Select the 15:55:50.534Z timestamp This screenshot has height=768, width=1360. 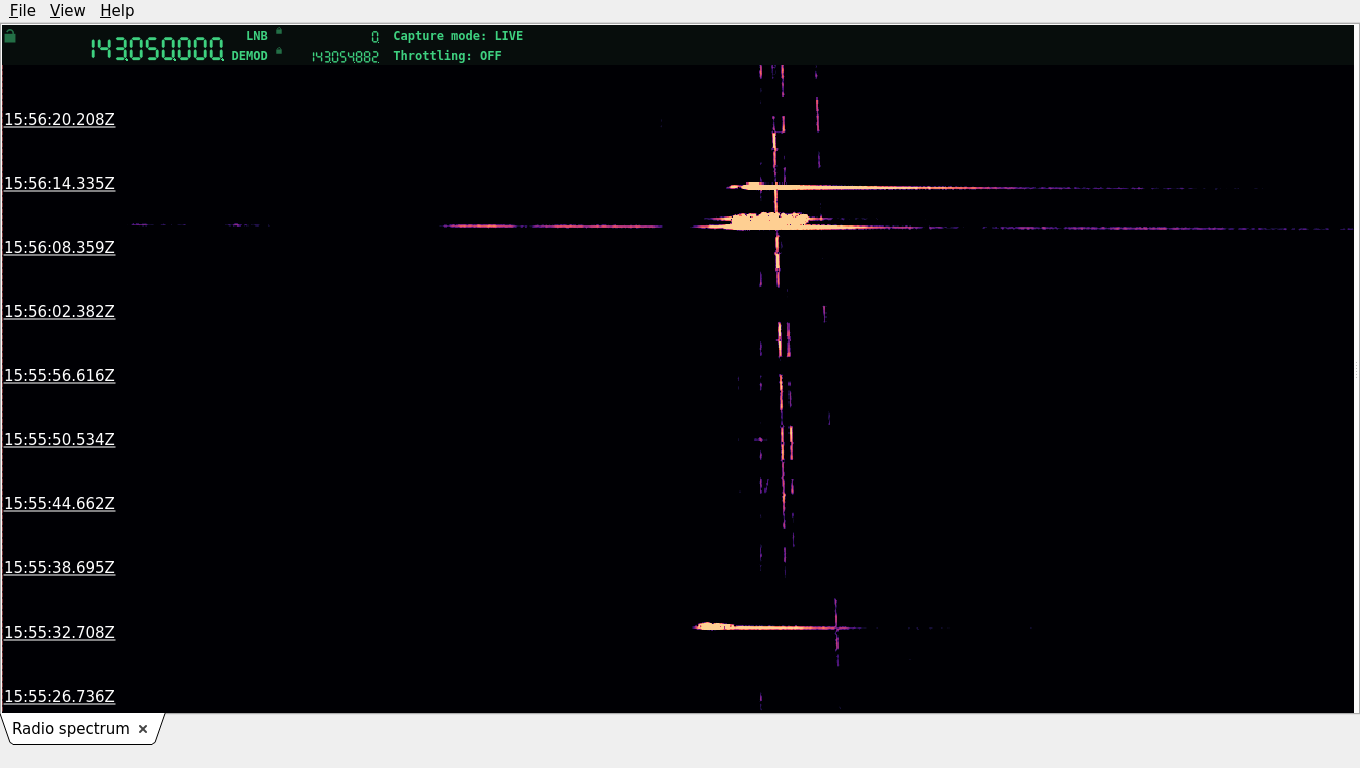click(59, 440)
